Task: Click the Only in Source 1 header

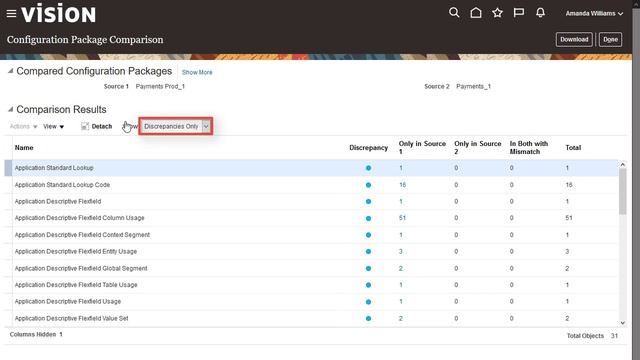Action: point(422,148)
